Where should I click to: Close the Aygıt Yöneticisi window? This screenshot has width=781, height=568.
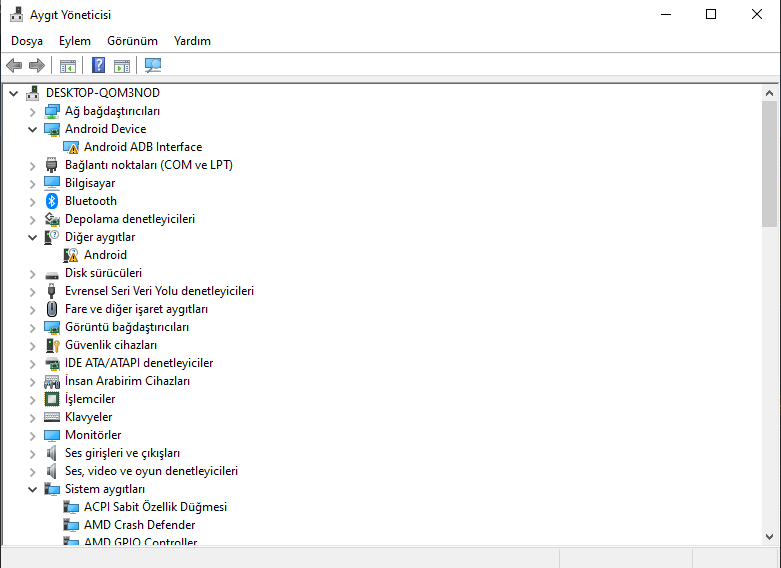757,14
